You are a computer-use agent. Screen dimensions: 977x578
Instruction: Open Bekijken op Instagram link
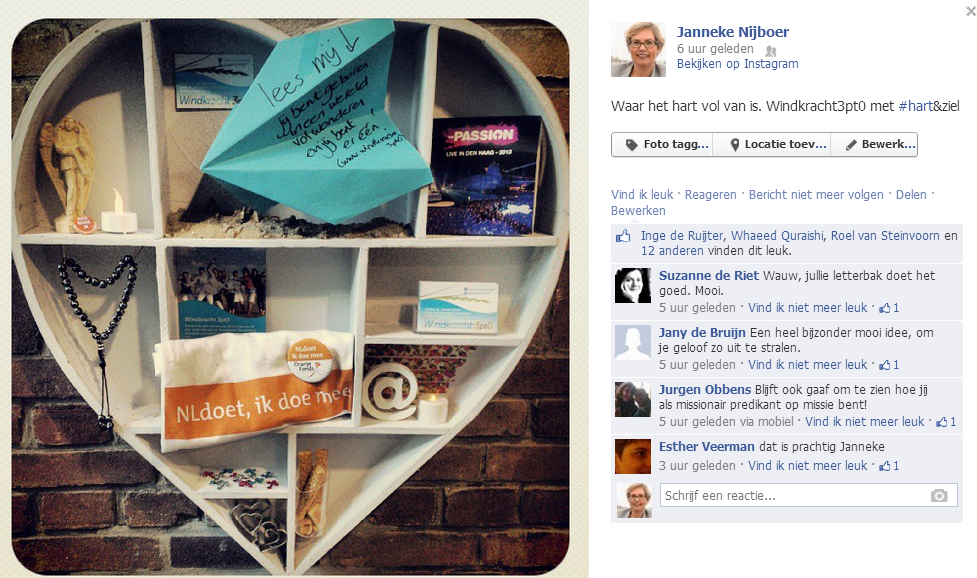(x=737, y=64)
